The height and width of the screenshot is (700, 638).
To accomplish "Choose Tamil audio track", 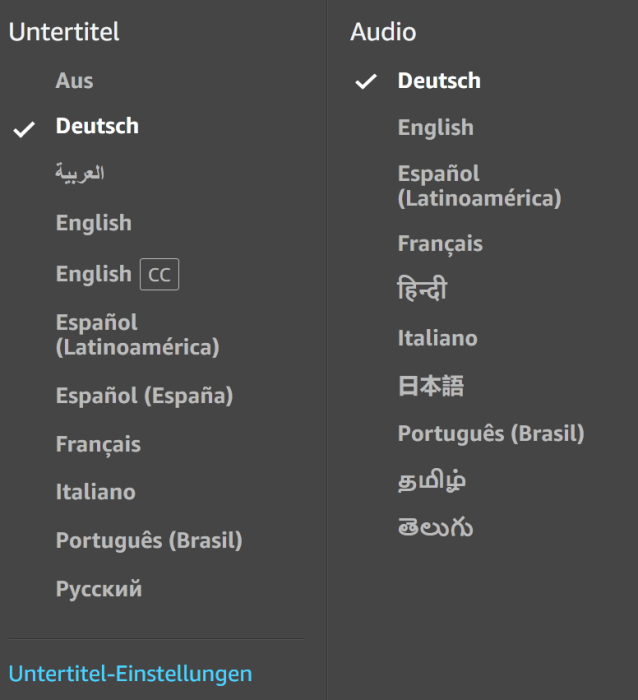I will (431, 481).
